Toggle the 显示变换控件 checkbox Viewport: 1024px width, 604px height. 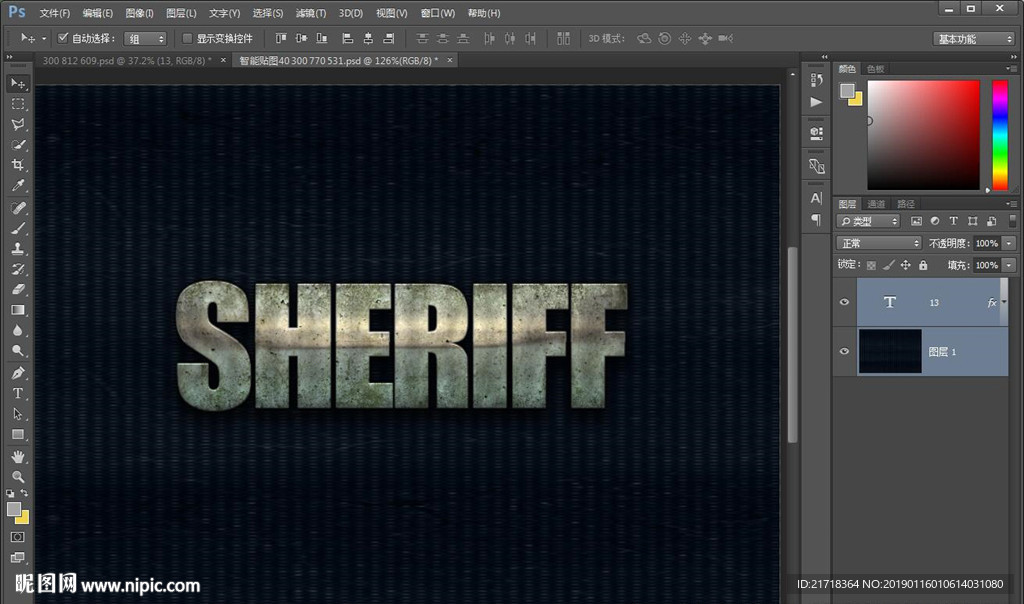click(x=187, y=39)
